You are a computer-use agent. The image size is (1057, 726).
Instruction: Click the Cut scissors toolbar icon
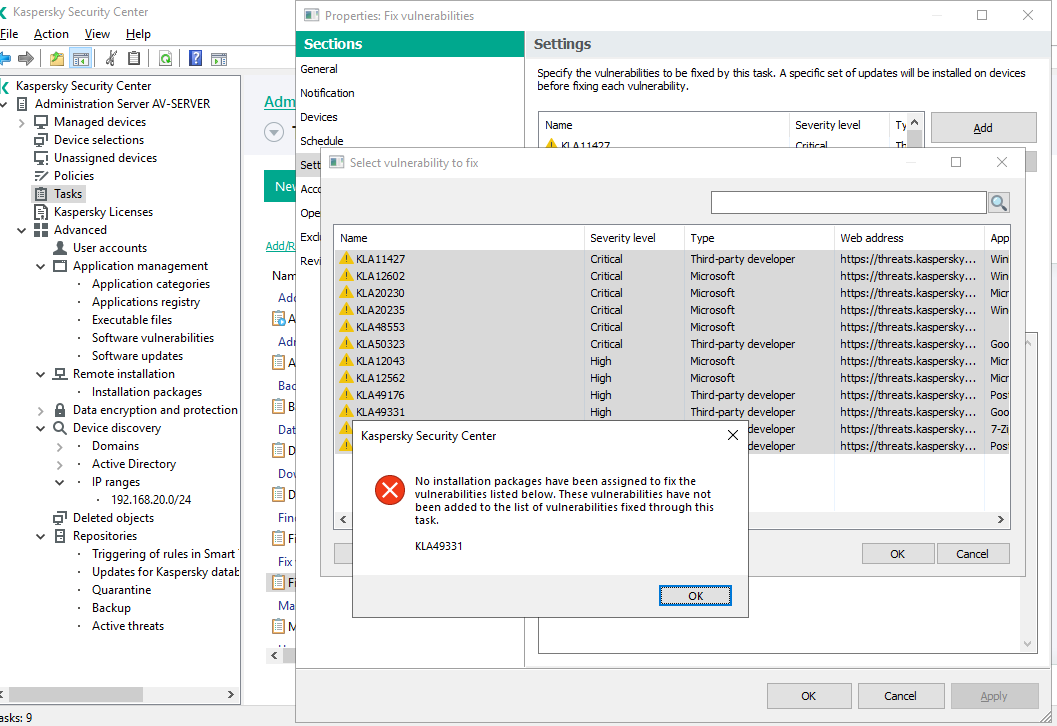(x=111, y=58)
